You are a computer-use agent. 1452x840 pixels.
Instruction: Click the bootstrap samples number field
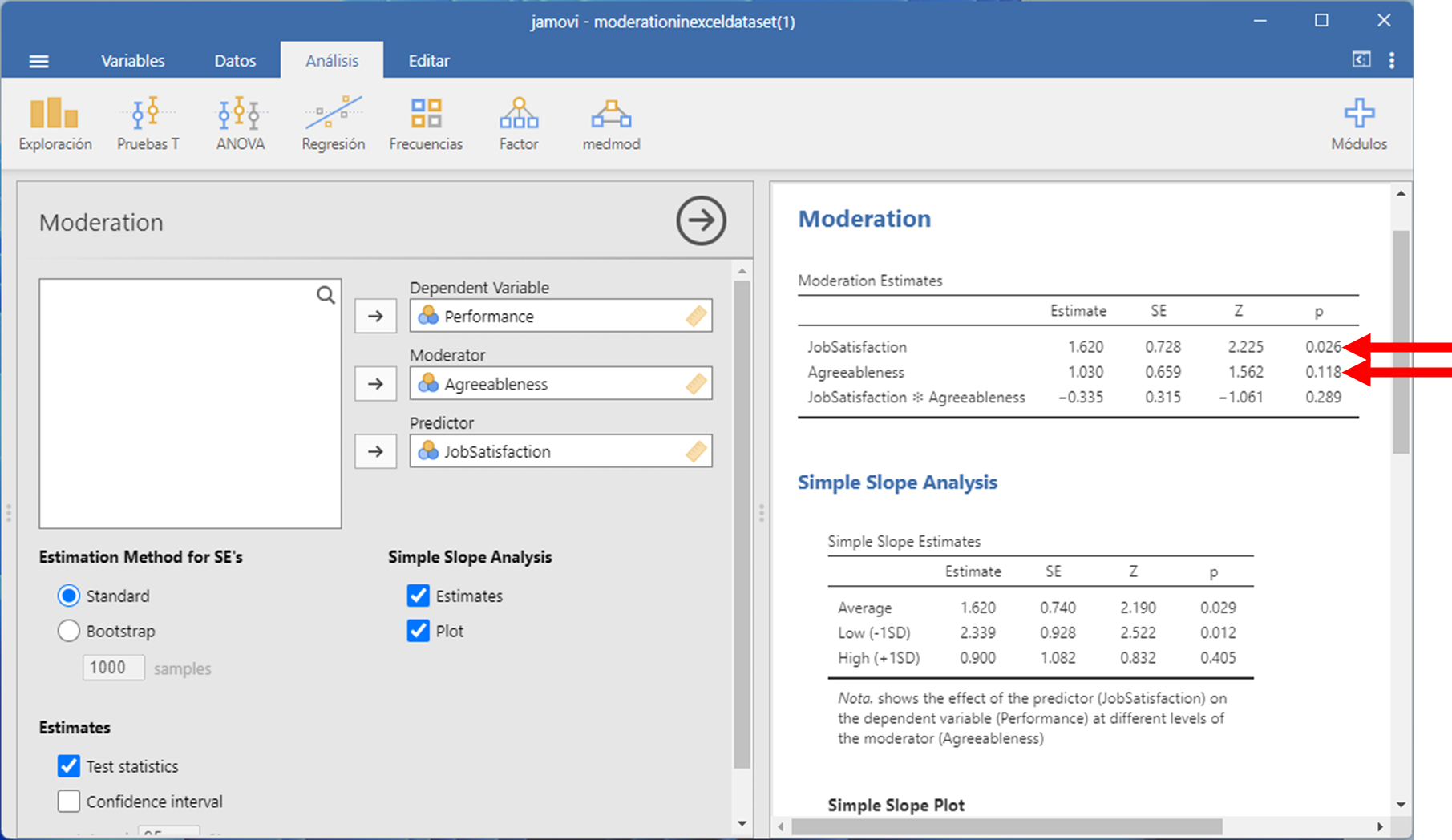pyautogui.click(x=113, y=668)
